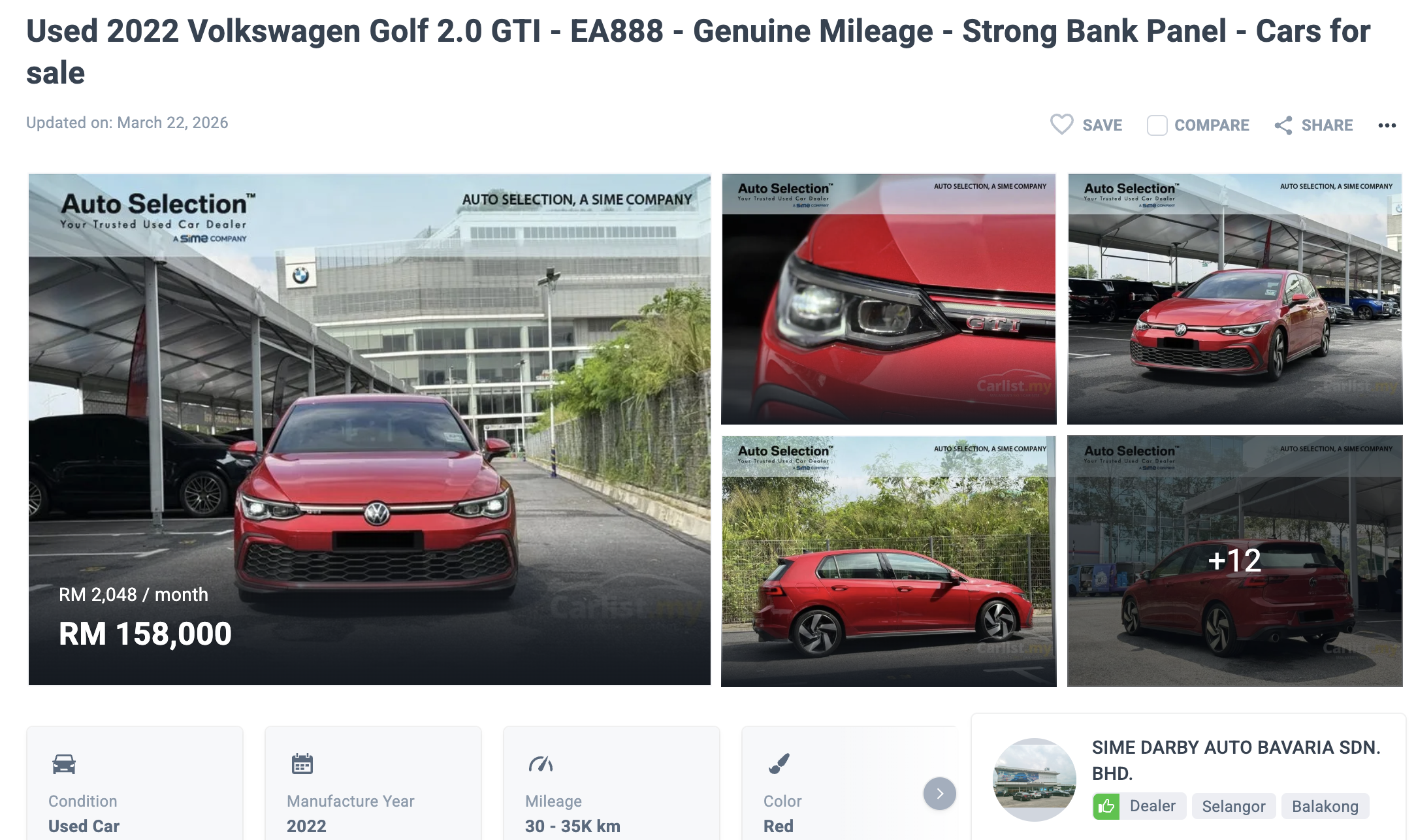Image resolution: width=1416 pixels, height=840 pixels.
Task: Open the side-profile hatchback photo
Action: pyautogui.click(x=889, y=561)
